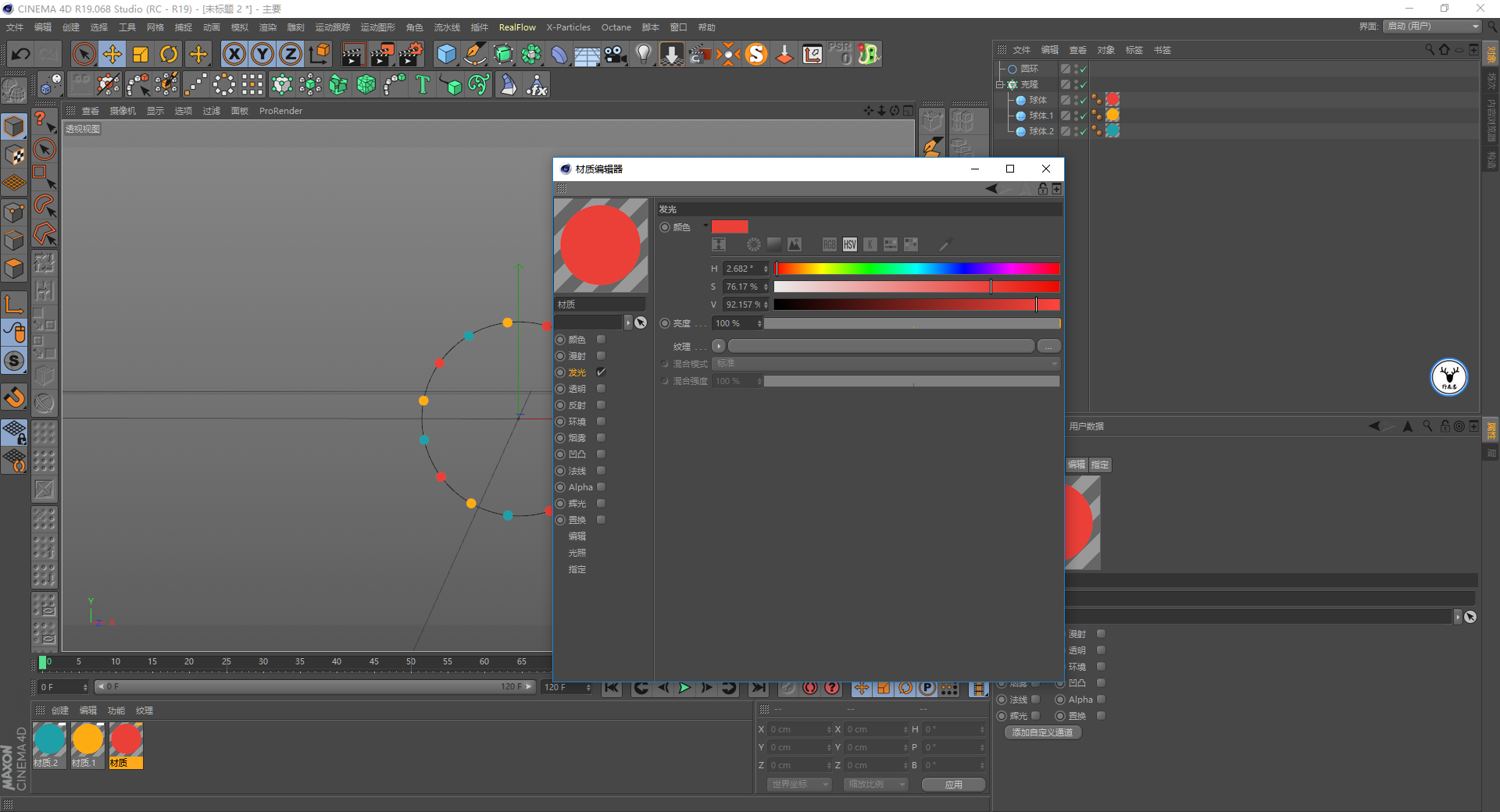Image resolution: width=1500 pixels, height=812 pixels.
Task: Click the MoText T icon
Action: 423,84
